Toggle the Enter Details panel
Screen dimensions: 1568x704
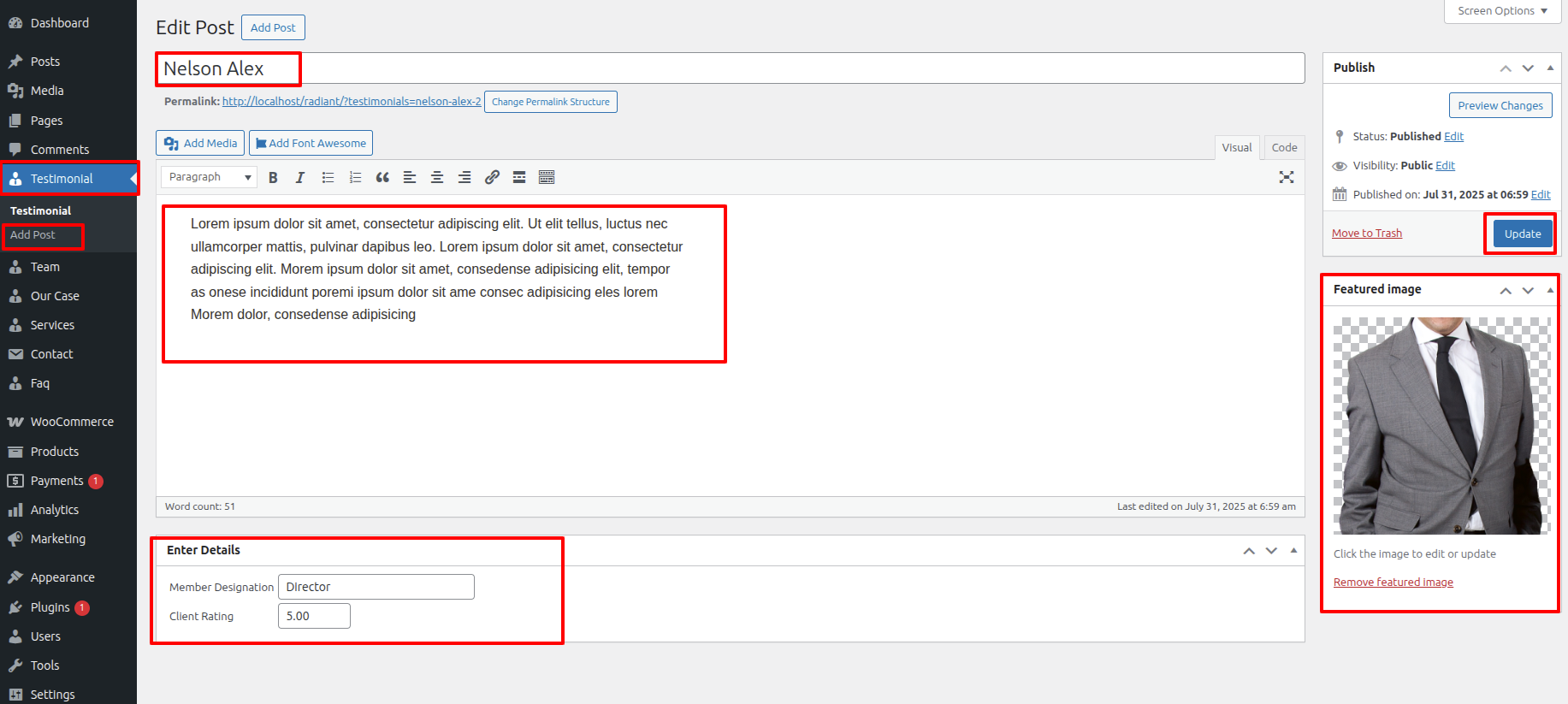pyautogui.click(x=1293, y=550)
